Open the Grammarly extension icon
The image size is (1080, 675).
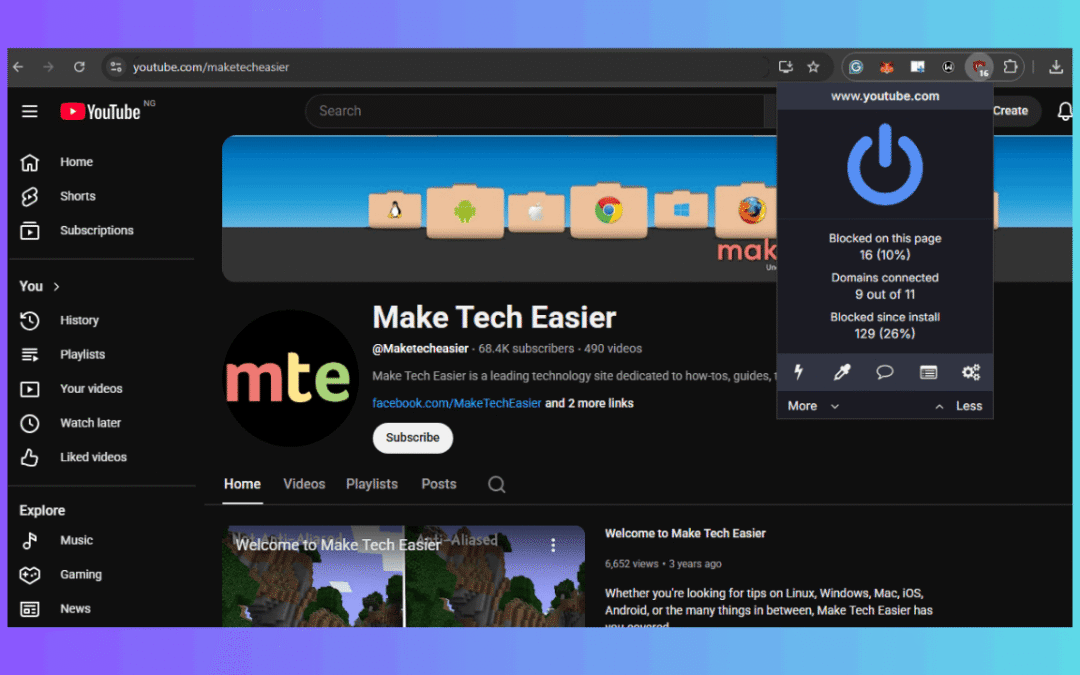point(856,67)
